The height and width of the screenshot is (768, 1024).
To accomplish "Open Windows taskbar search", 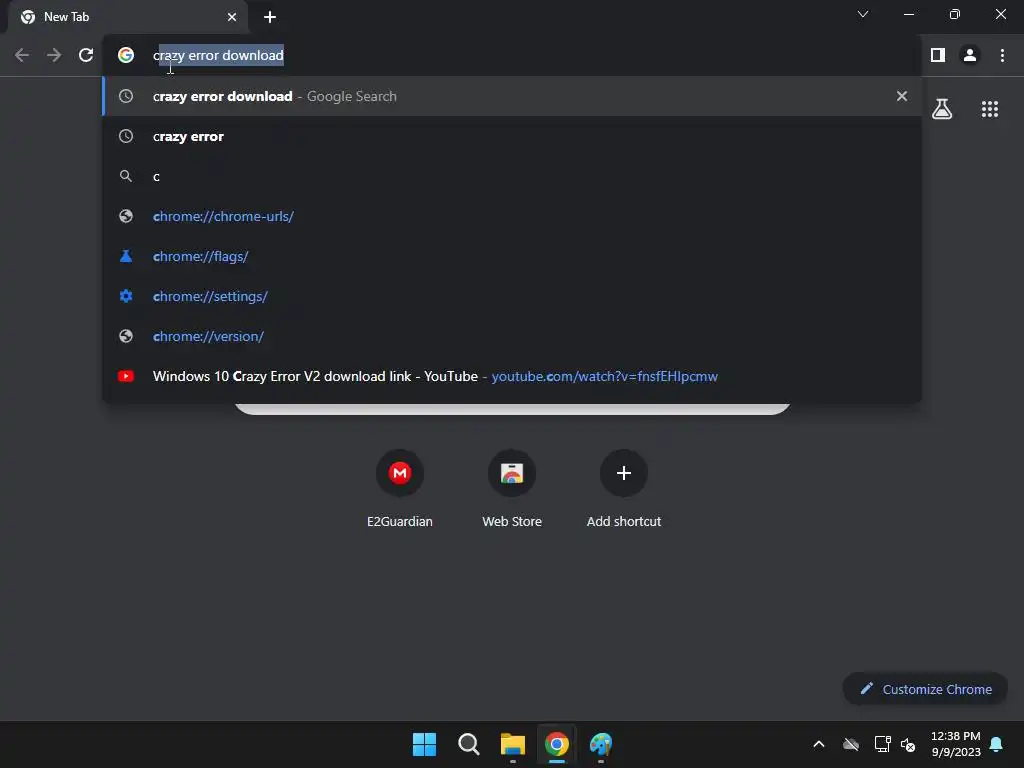I will click(468, 744).
